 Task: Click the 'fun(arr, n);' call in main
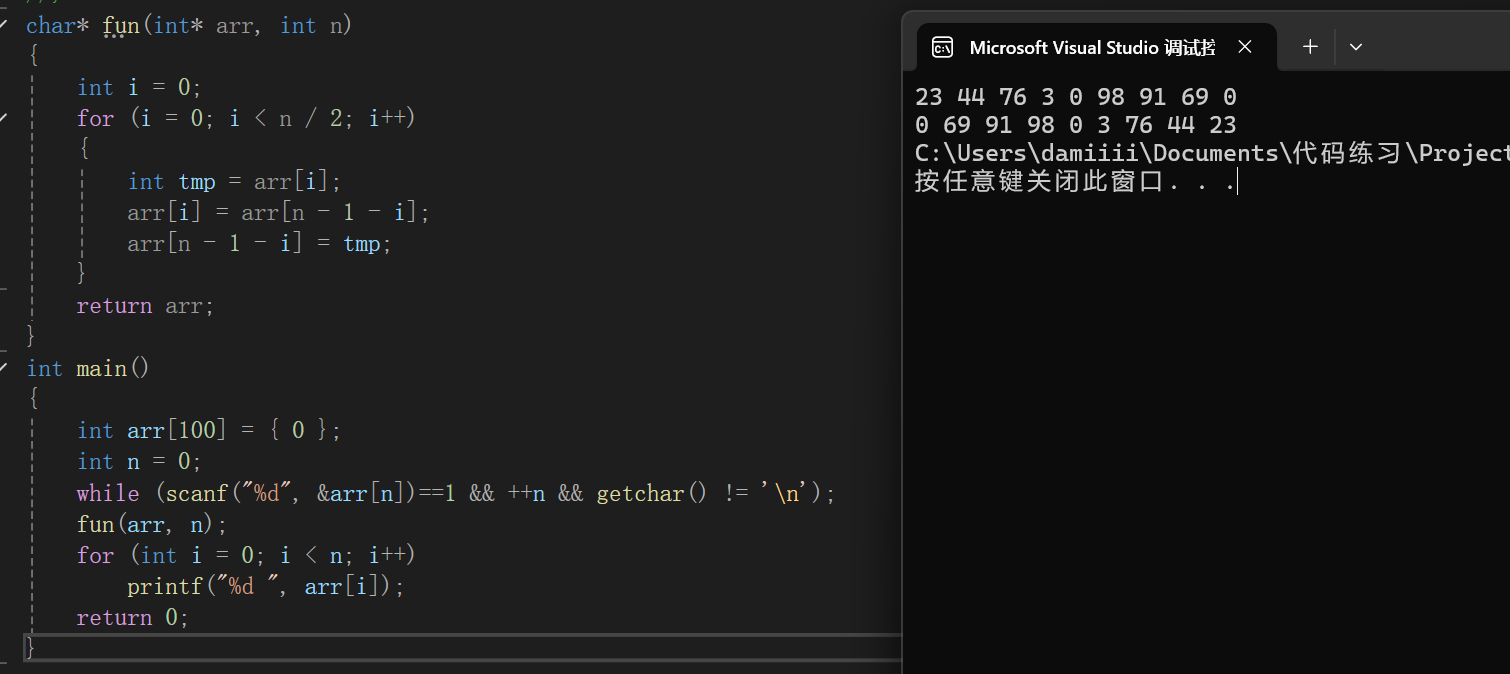point(152,524)
